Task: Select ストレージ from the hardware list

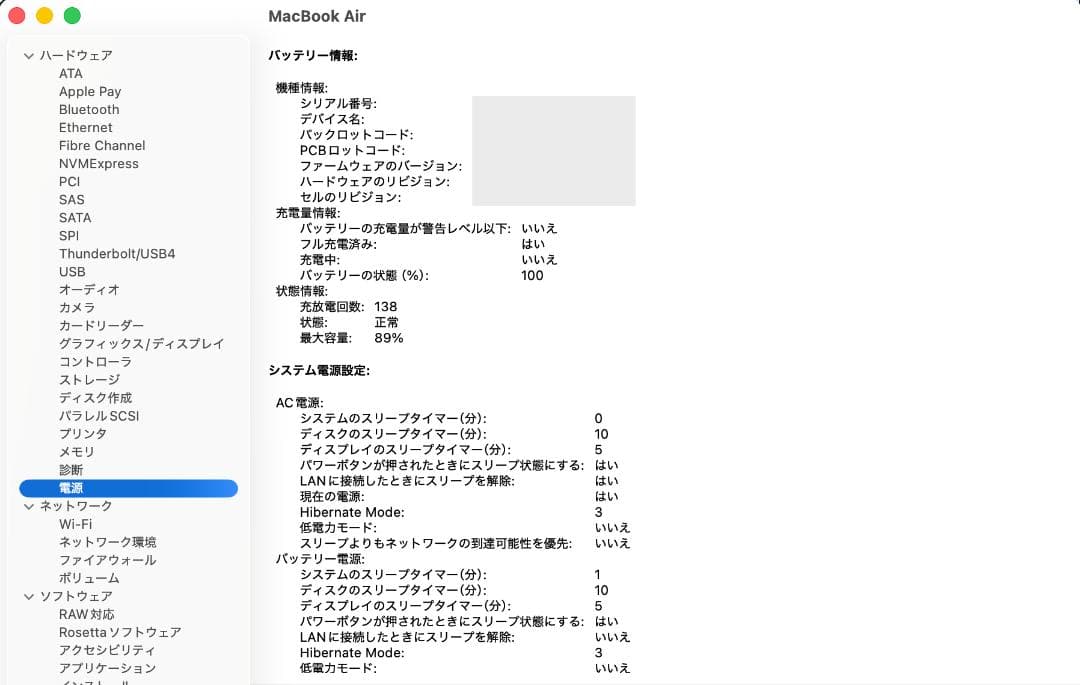Action: [x=90, y=379]
